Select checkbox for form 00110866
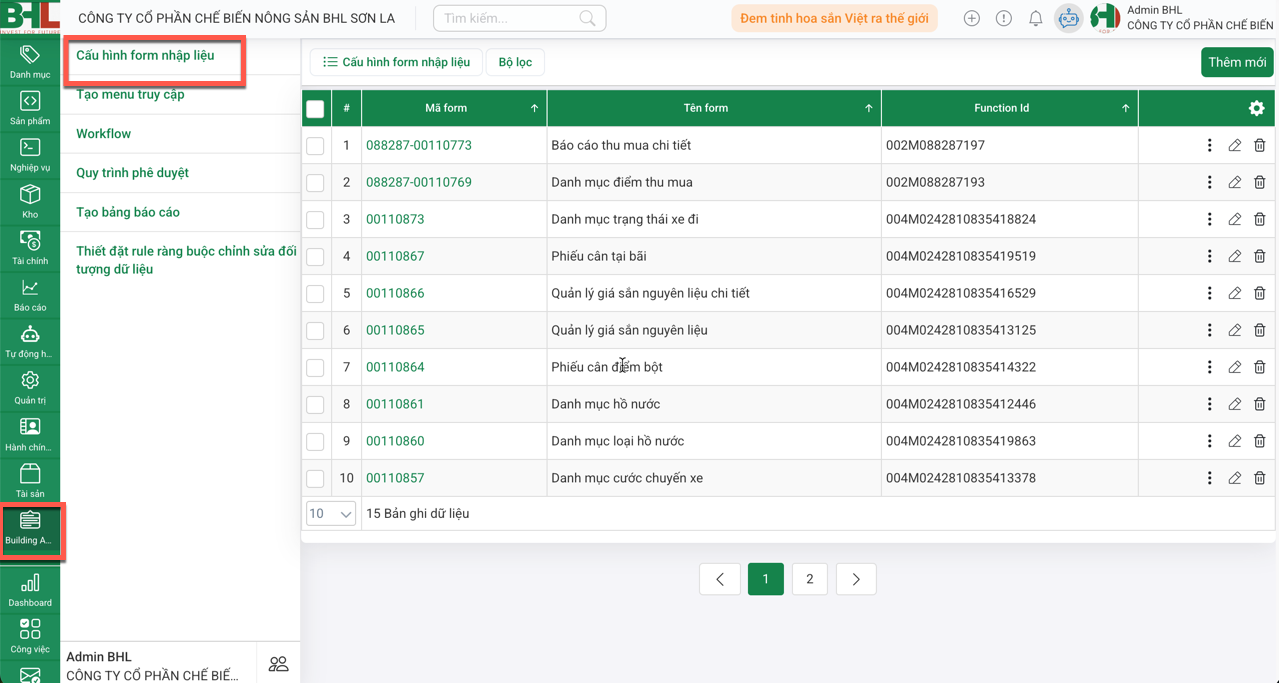This screenshot has height=683, width=1279. tap(315, 293)
